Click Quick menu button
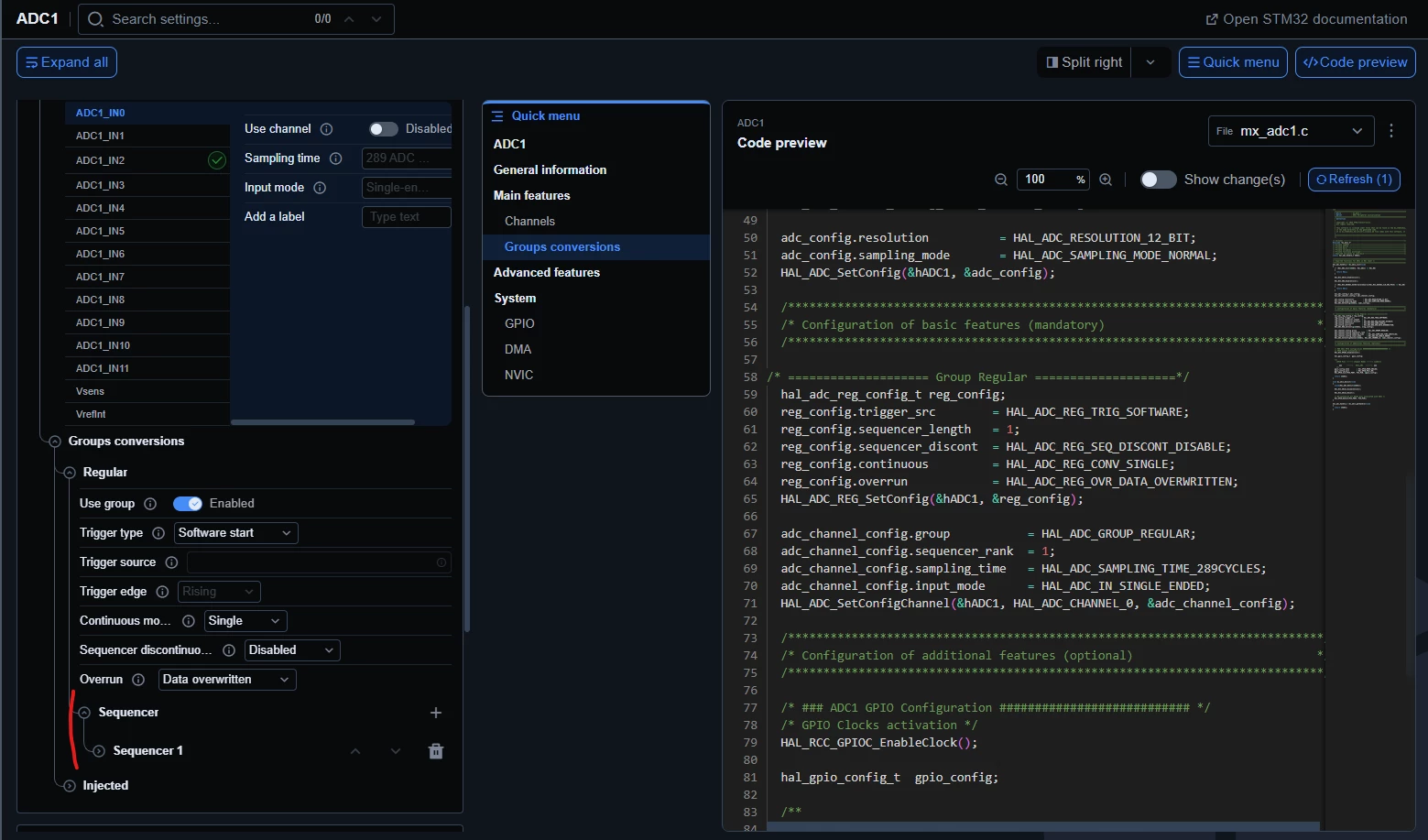The image size is (1428, 840). click(1233, 62)
